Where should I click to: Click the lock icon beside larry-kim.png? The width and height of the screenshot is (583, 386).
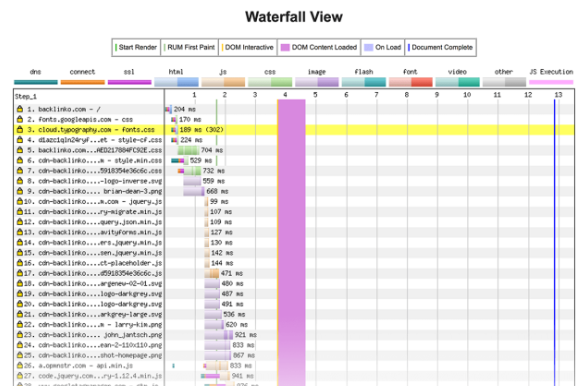coord(20,324)
